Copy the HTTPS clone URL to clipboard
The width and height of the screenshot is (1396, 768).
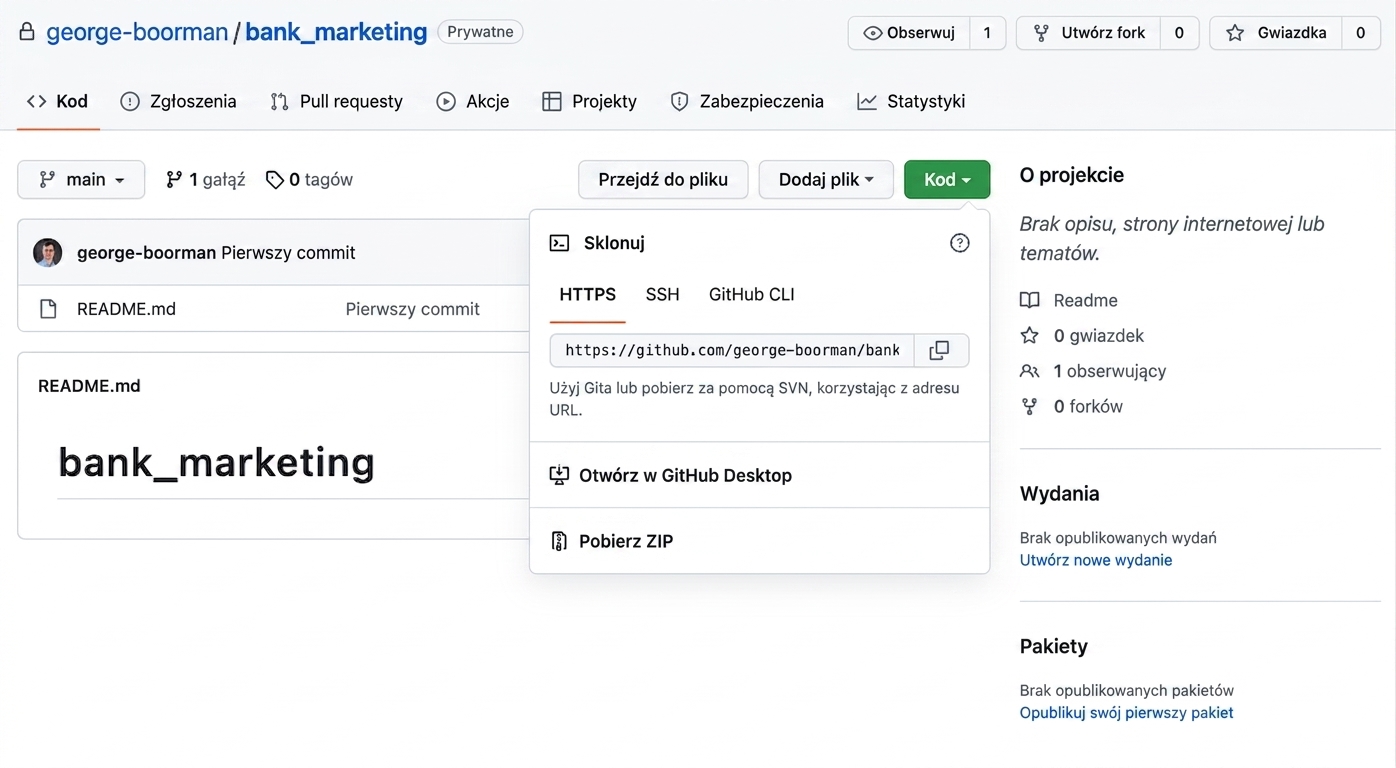941,351
